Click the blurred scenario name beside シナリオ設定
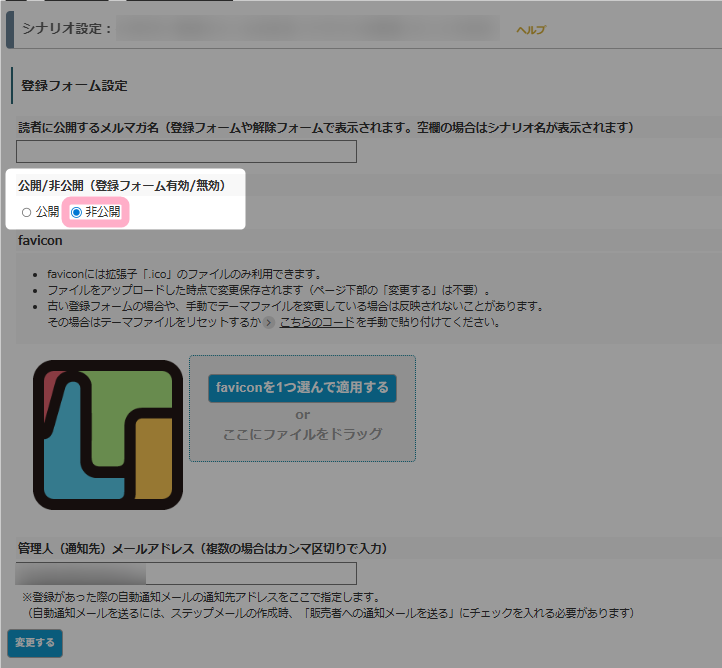 pos(307,29)
